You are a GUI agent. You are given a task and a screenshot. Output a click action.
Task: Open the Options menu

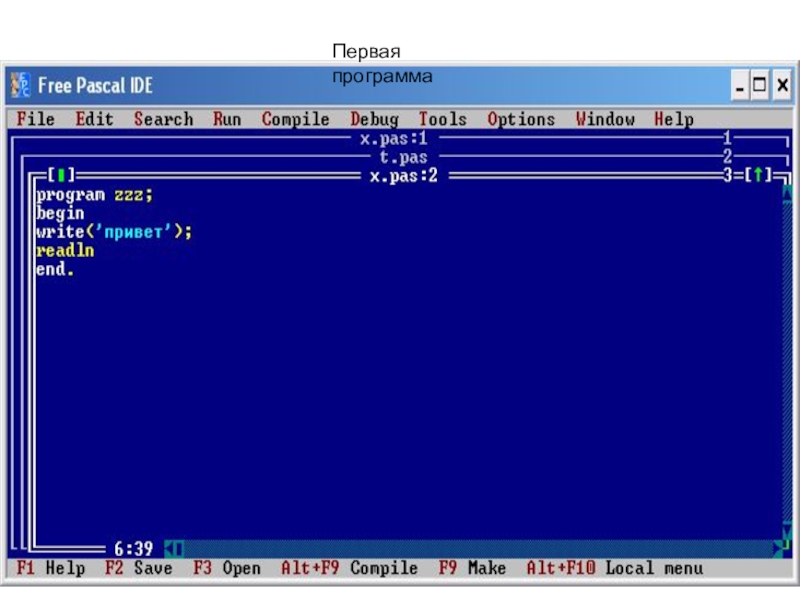521,119
